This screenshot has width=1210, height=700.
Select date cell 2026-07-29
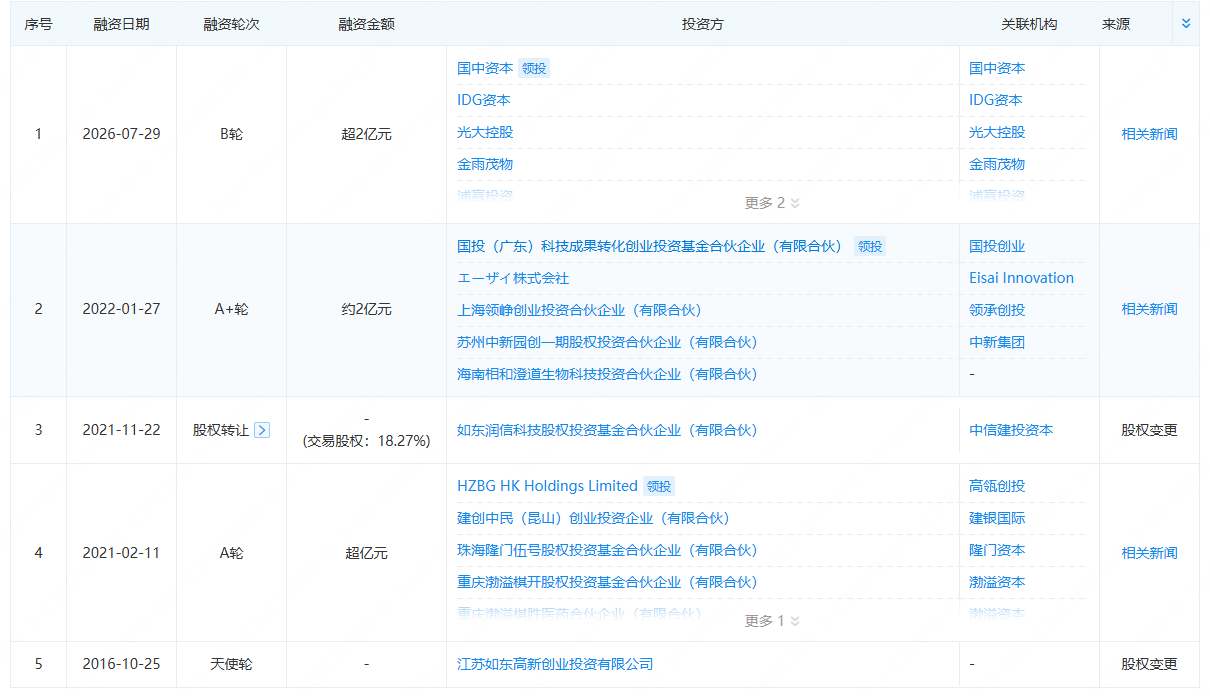click(x=121, y=134)
